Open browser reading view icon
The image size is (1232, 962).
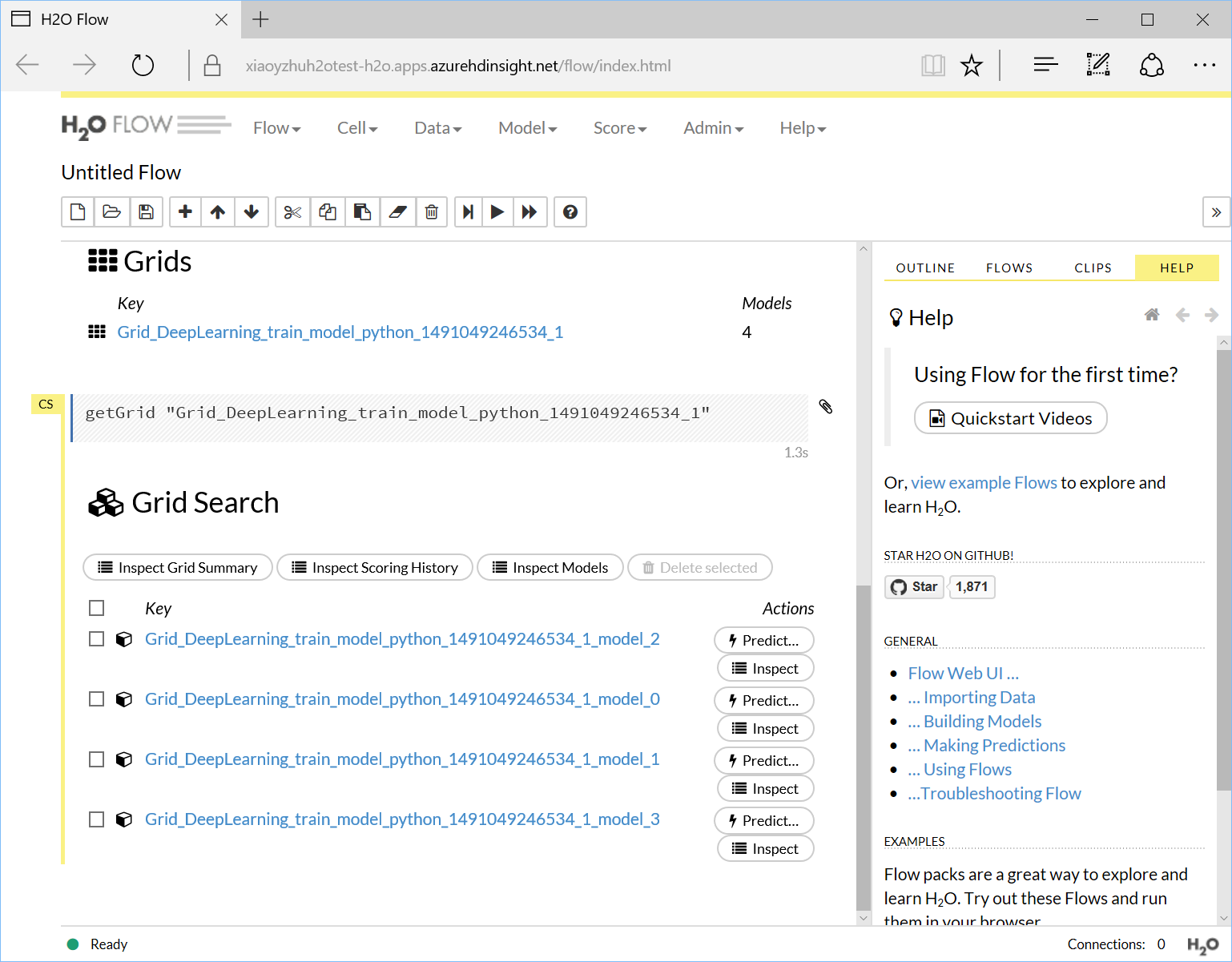pos(933,65)
